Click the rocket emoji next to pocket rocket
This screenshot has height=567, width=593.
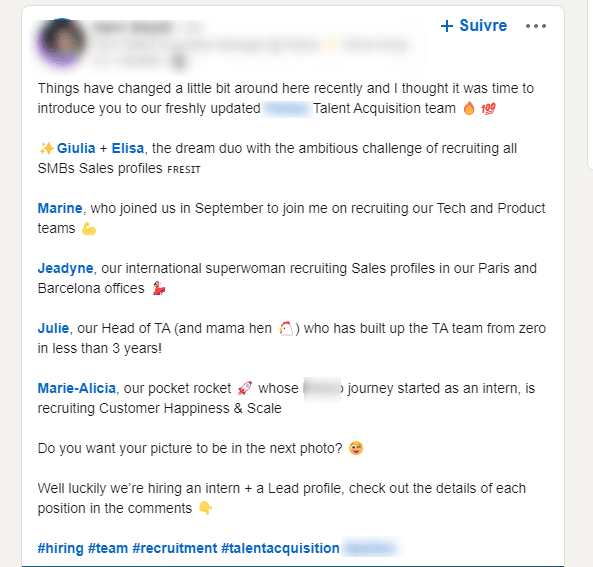click(x=244, y=388)
